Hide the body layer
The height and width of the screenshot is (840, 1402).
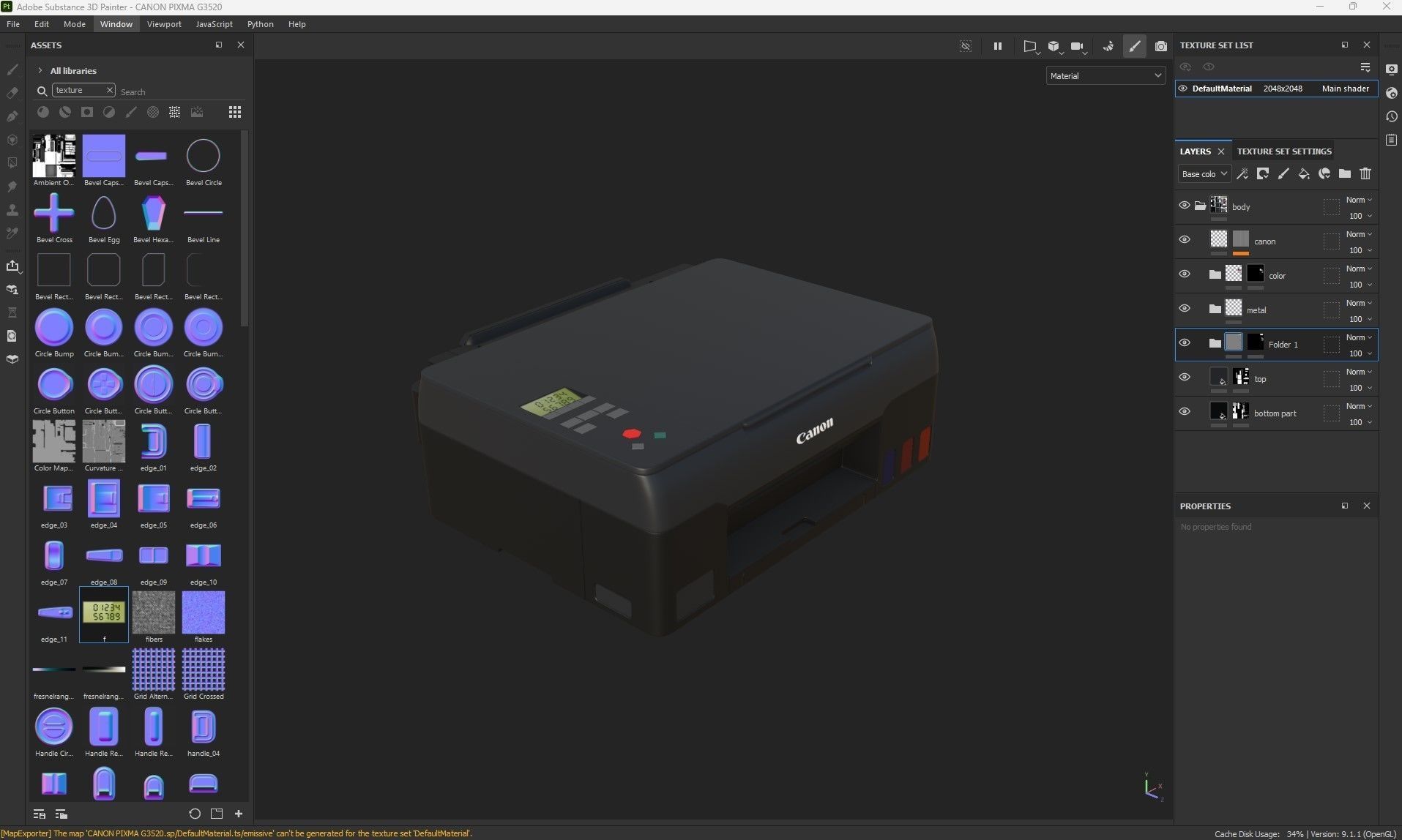(1184, 206)
